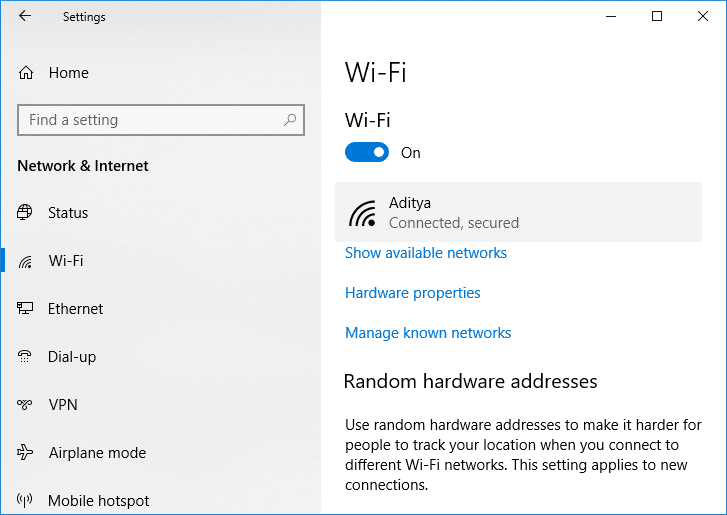
Task: Maximize the Settings window
Action: click(657, 16)
